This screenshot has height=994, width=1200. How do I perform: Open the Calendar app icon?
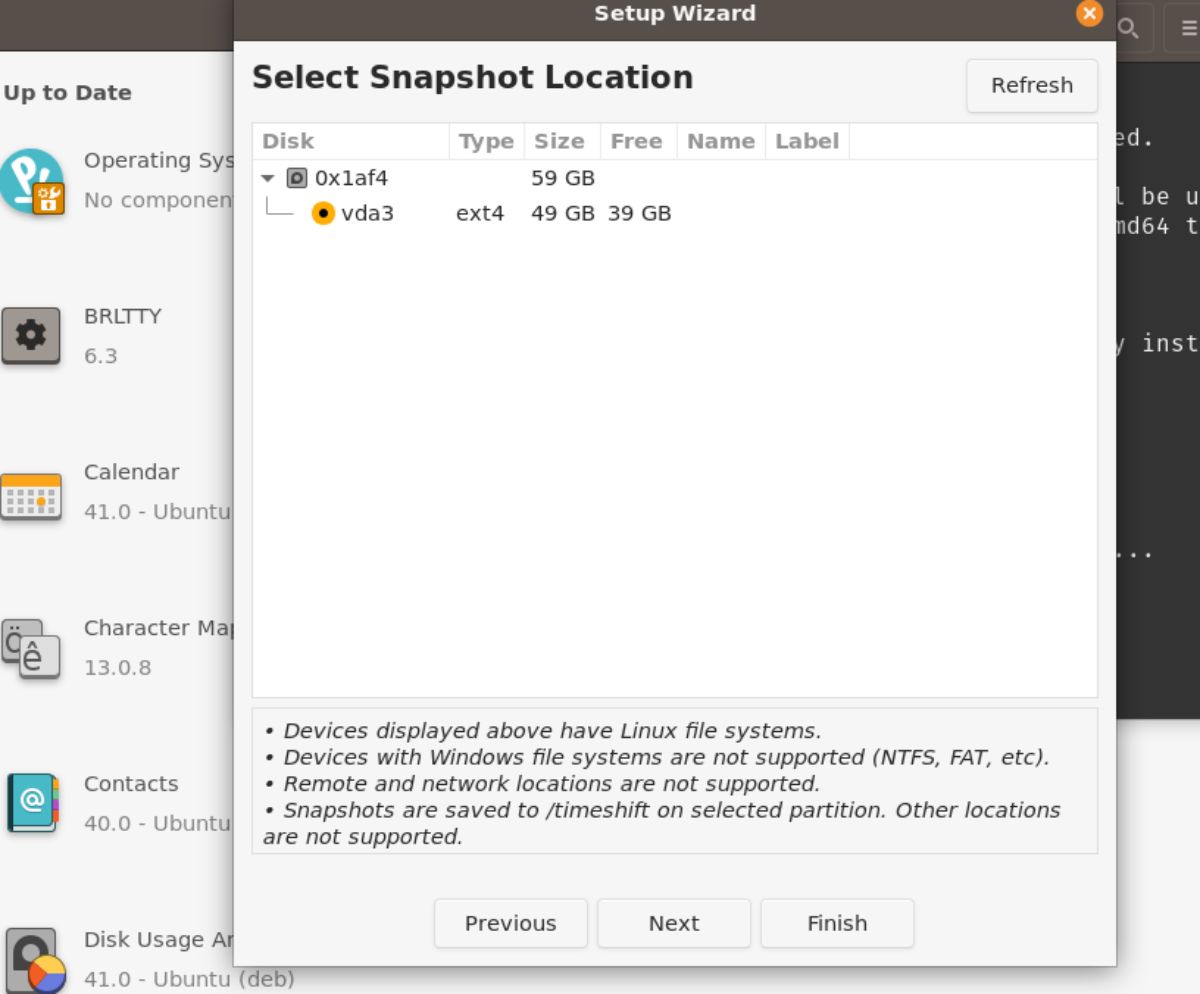coord(31,493)
